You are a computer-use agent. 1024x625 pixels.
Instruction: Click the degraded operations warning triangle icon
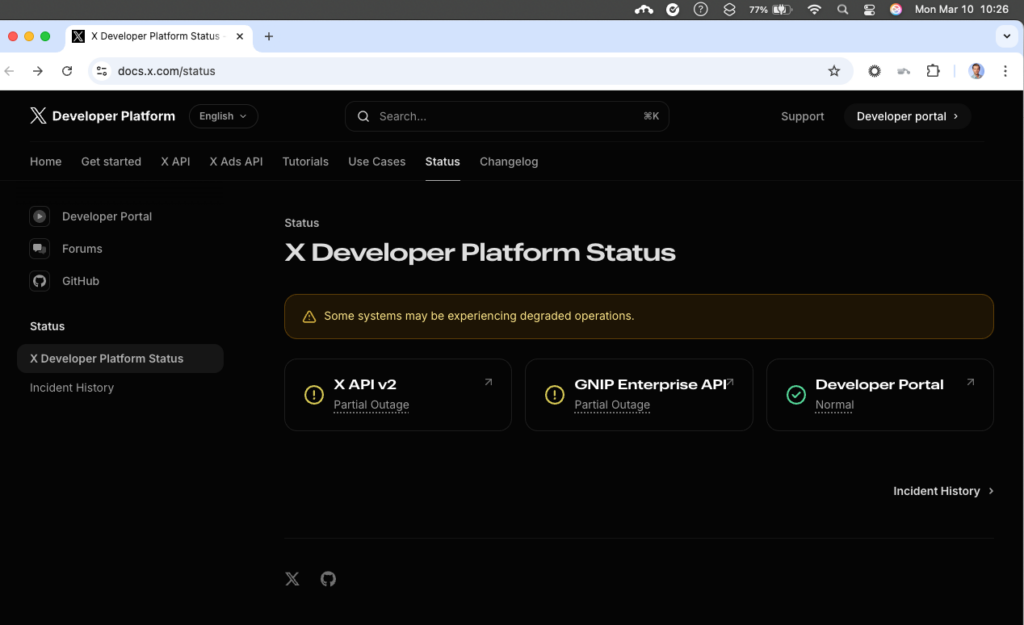pos(309,317)
